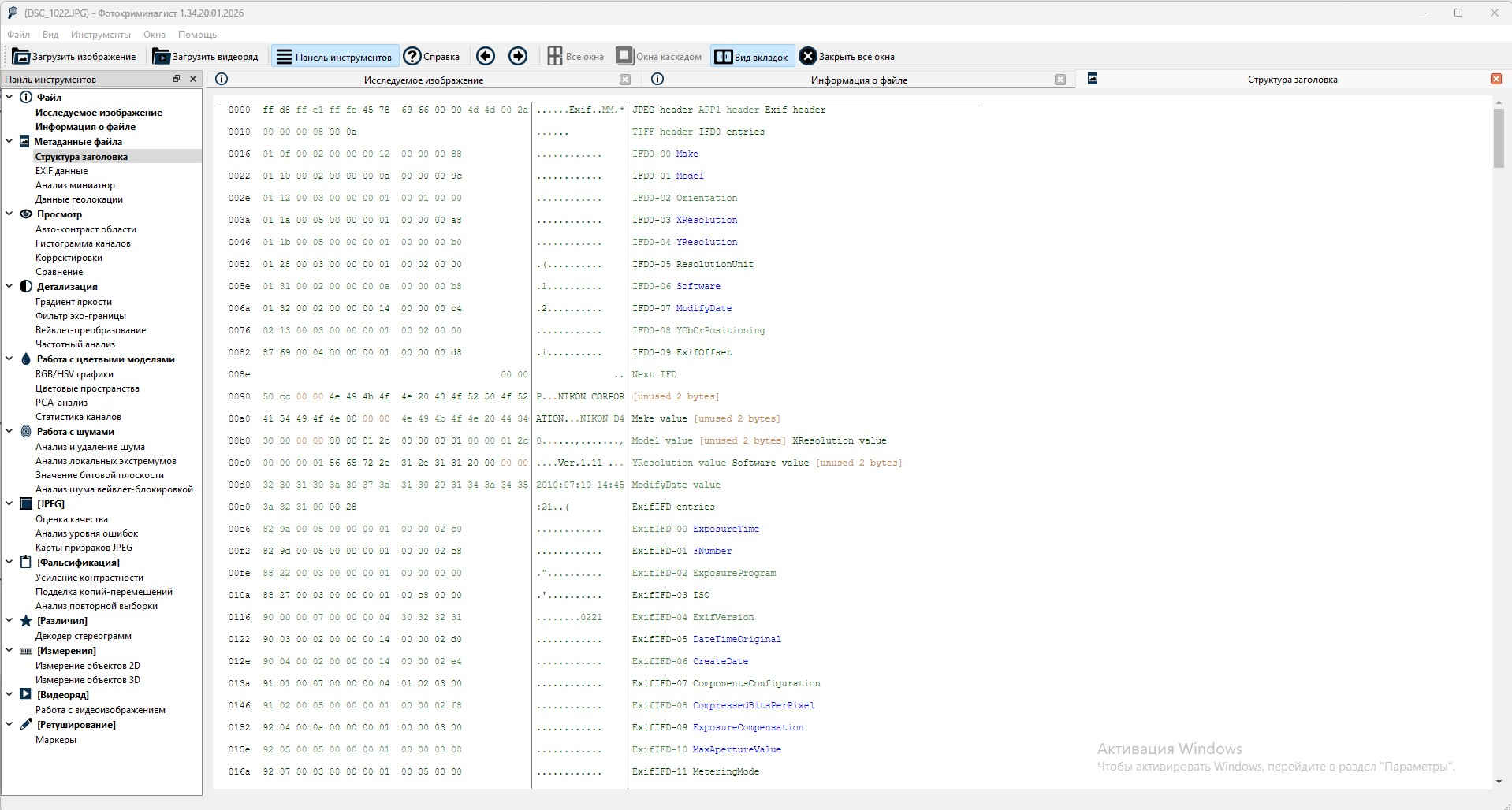Click the Load Video (Загрузить видеоряд) icon

point(161,57)
